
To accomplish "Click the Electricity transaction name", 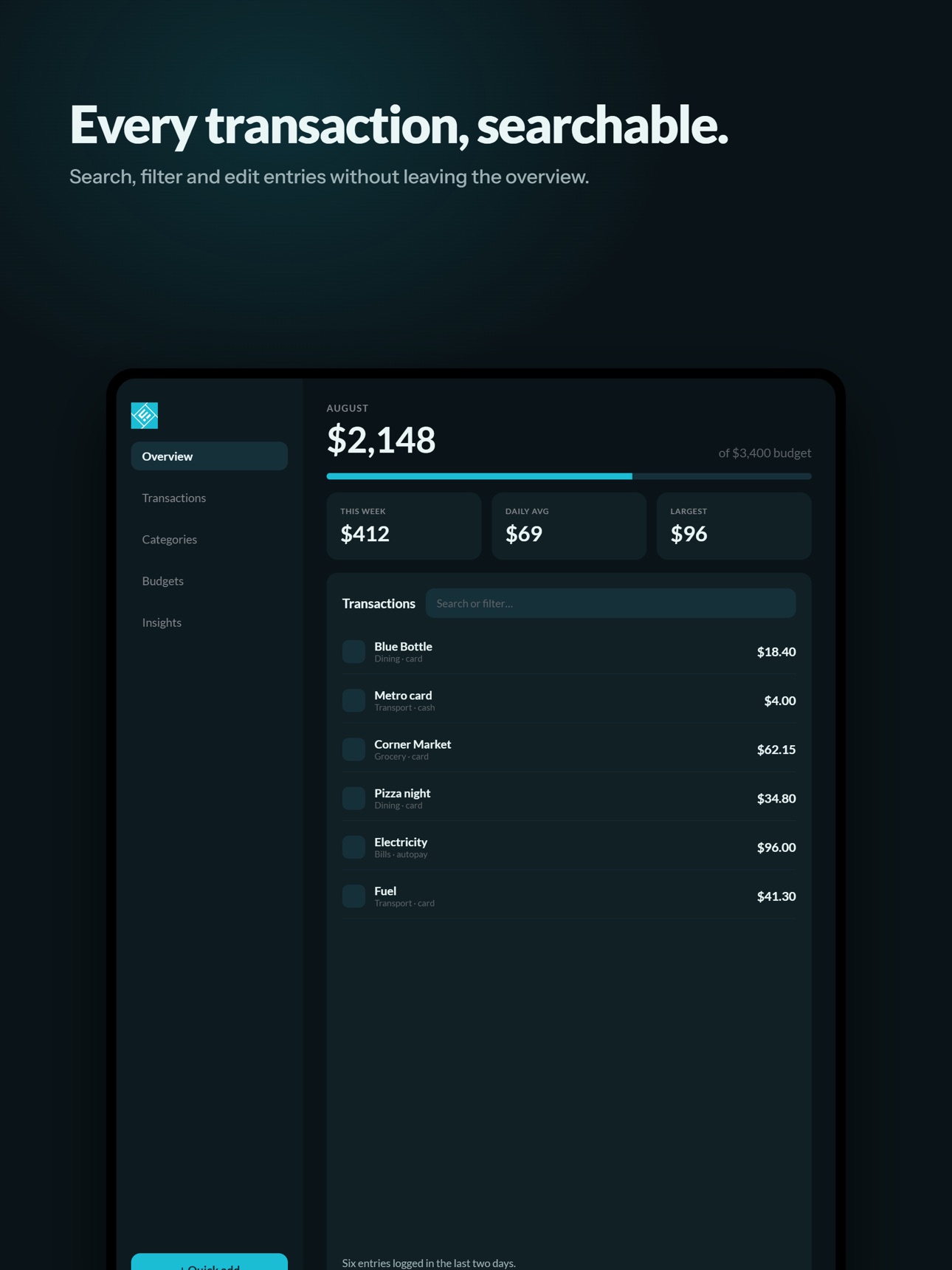I will [x=401, y=842].
